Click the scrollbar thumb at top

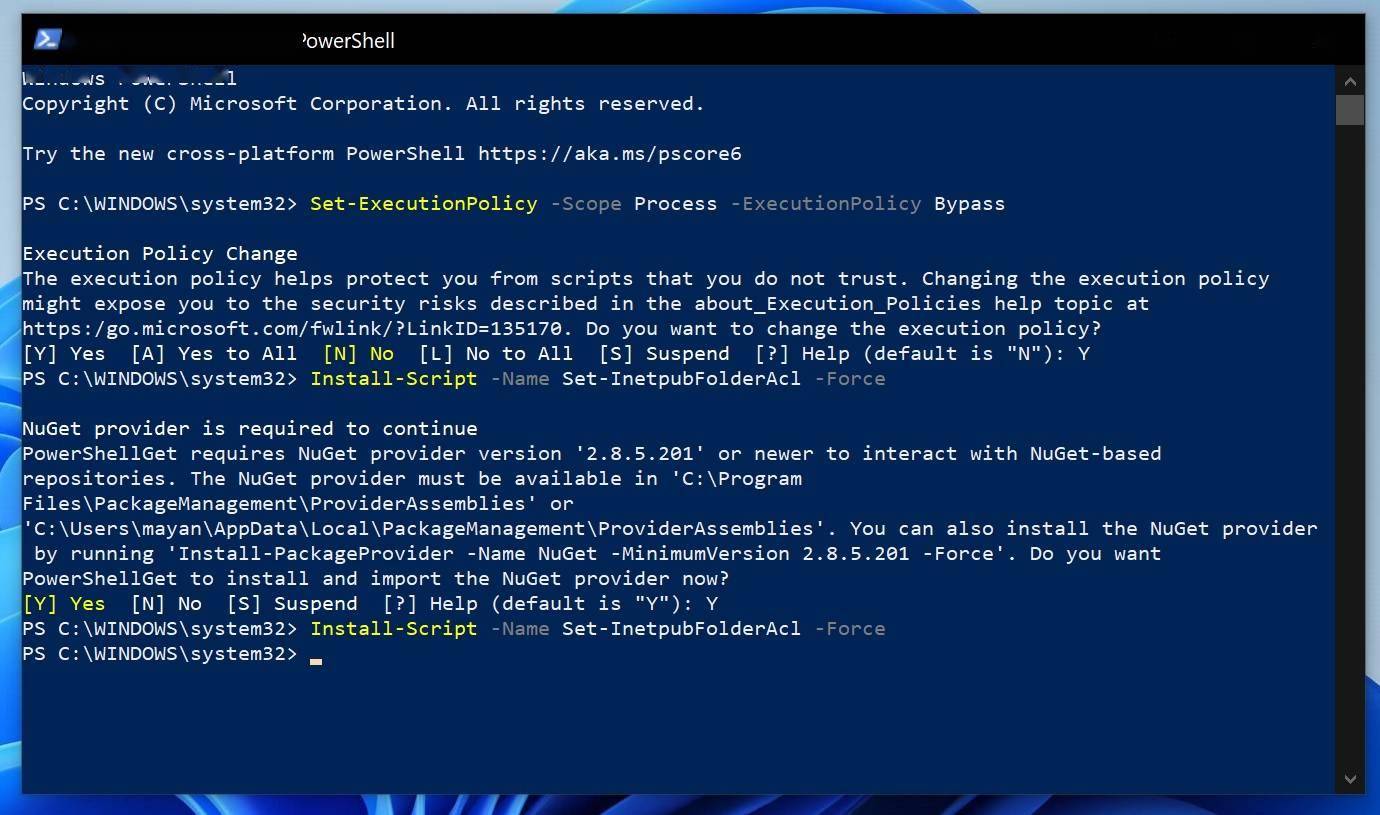pos(1350,110)
